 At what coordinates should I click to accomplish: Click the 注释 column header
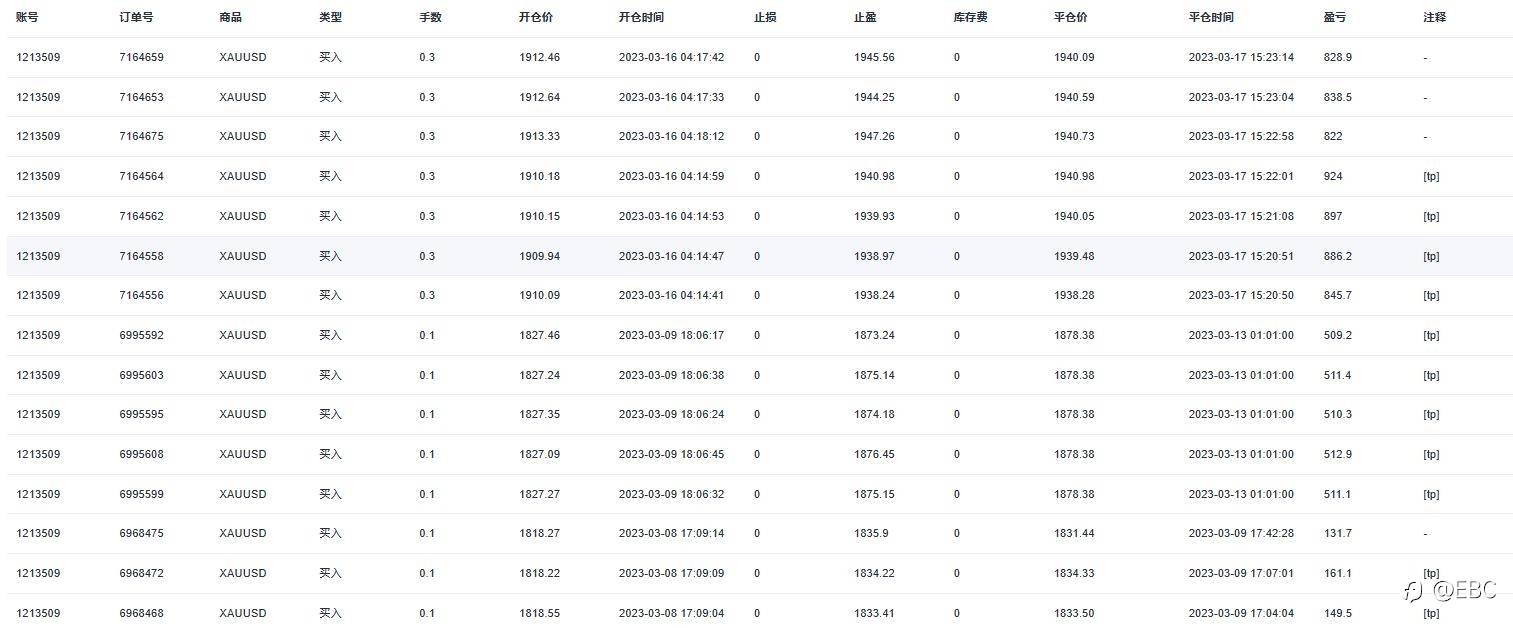[x=1434, y=17]
